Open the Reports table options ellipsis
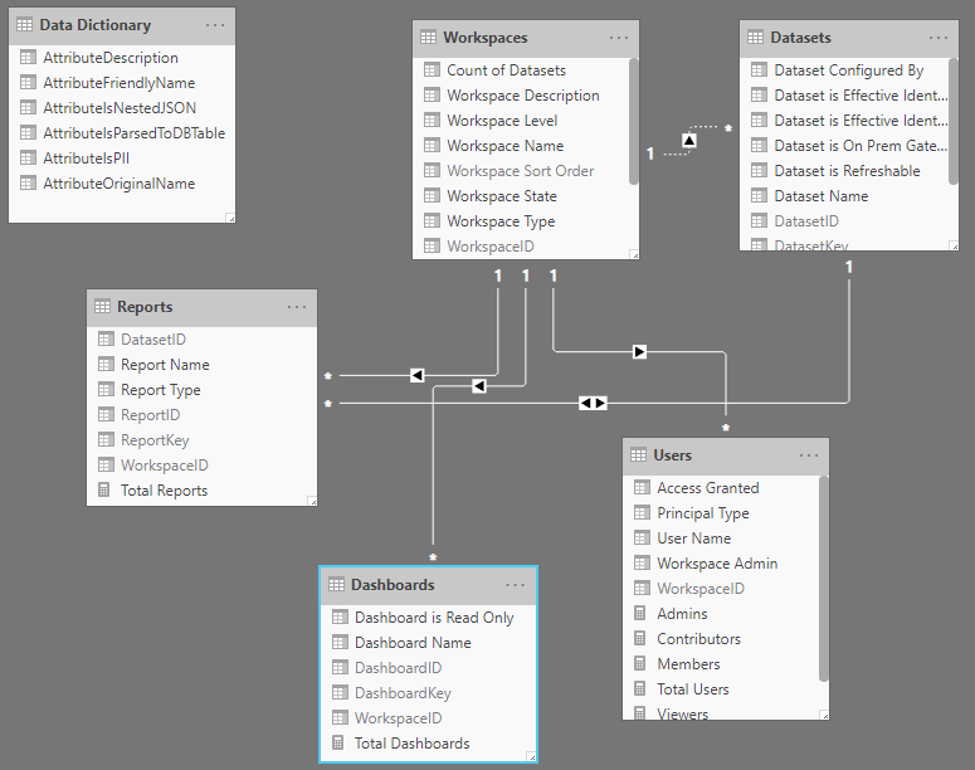The height and width of the screenshot is (770, 975). [x=297, y=307]
